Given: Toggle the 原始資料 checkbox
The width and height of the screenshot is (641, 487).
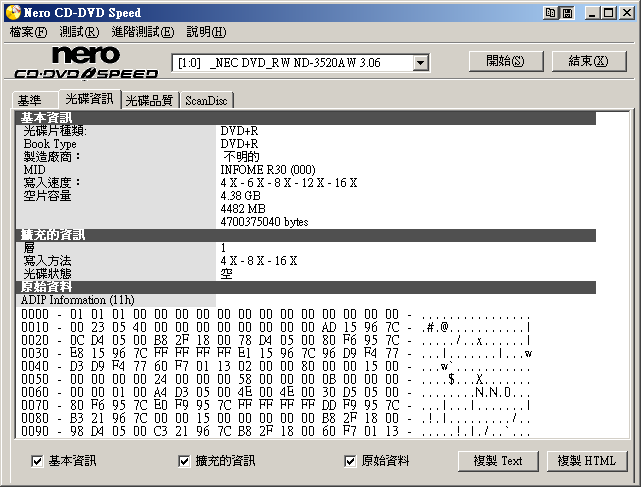Looking at the screenshot, I should tap(350, 461).
